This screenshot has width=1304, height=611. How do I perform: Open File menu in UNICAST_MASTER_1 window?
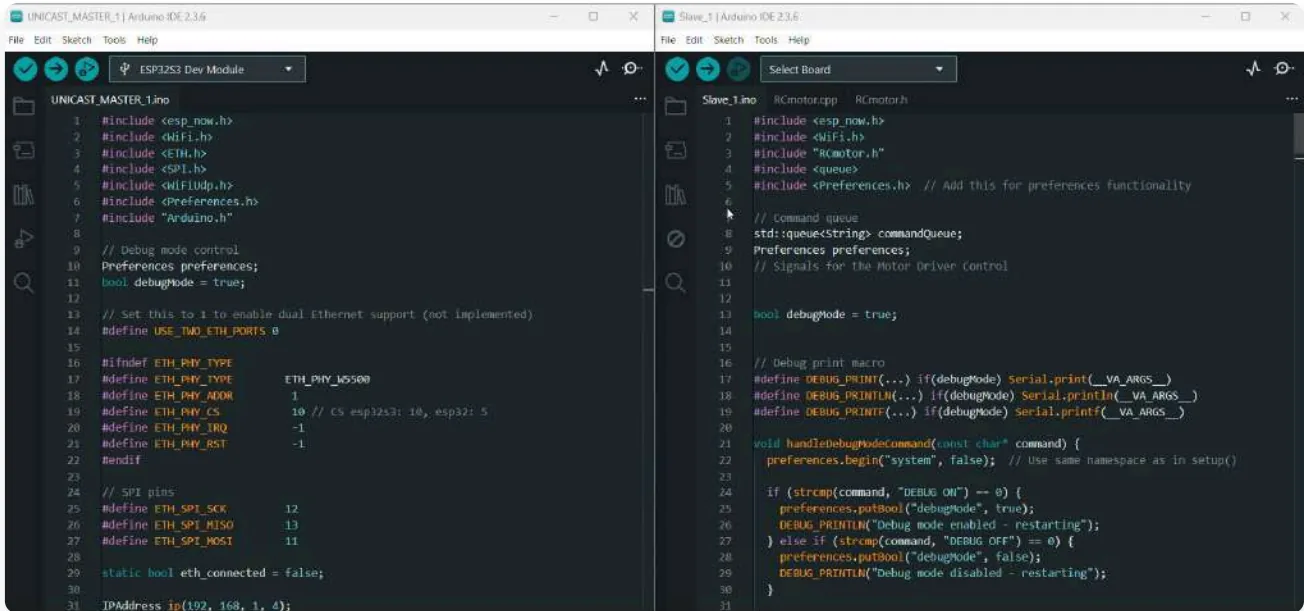[x=15, y=40]
